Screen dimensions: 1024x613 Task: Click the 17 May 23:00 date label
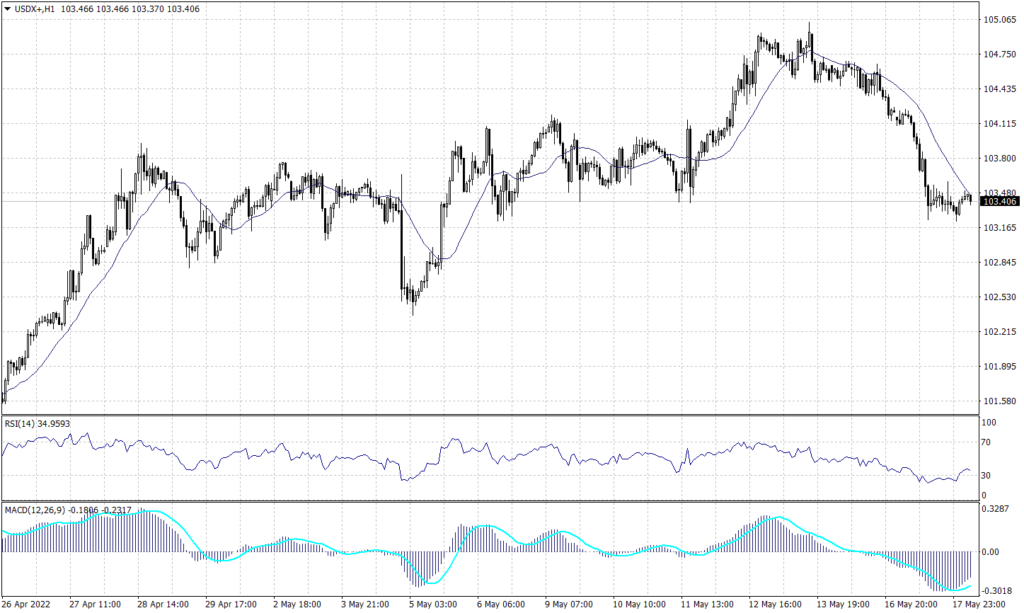pyautogui.click(x=978, y=605)
